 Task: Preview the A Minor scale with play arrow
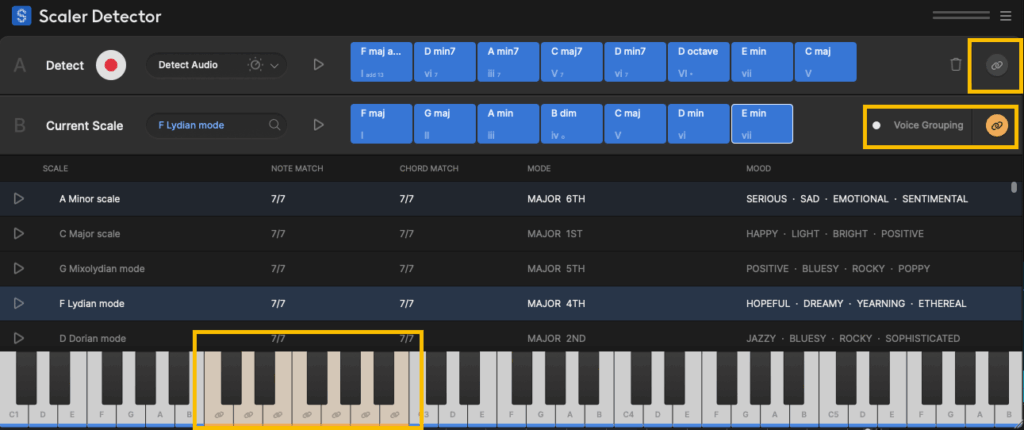pos(18,199)
